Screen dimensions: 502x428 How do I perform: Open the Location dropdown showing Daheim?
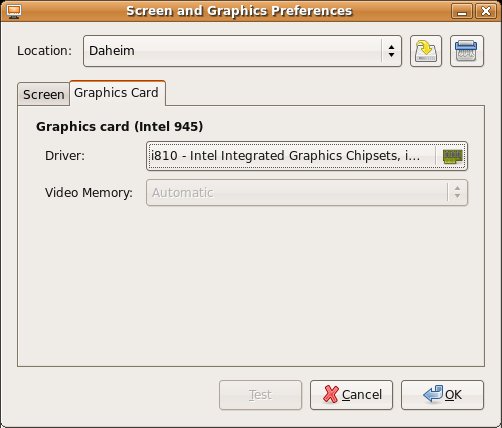tap(242, 51)
